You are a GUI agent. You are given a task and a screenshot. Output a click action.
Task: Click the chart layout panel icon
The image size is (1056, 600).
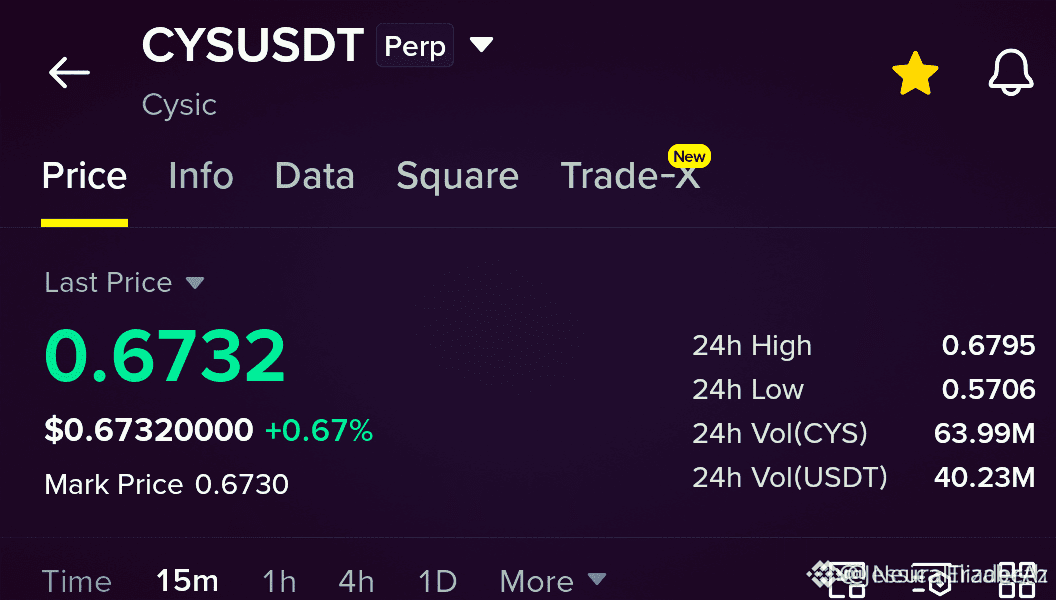click(847, 580)
